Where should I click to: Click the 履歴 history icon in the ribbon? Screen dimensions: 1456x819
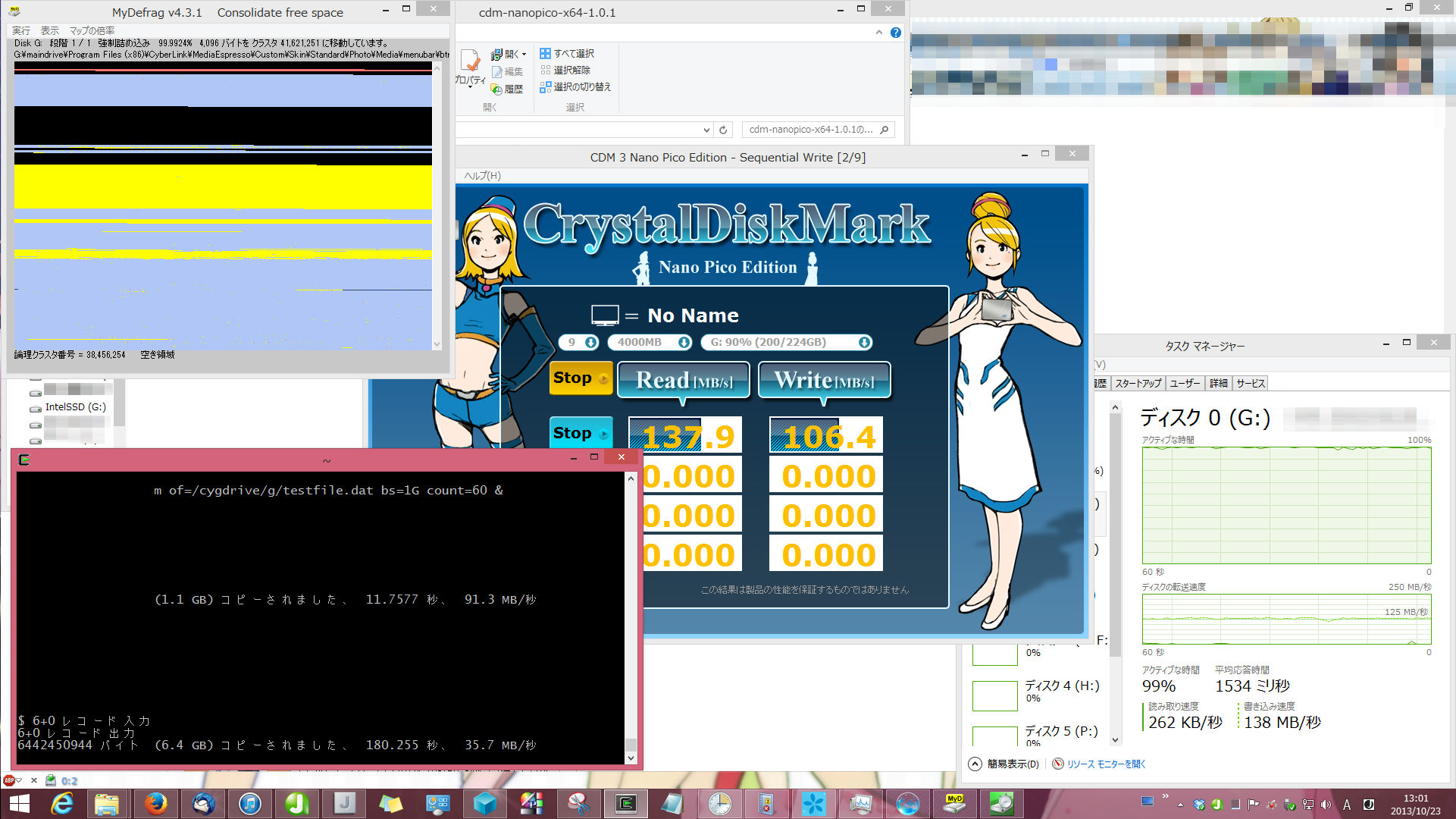click(497, 89)
